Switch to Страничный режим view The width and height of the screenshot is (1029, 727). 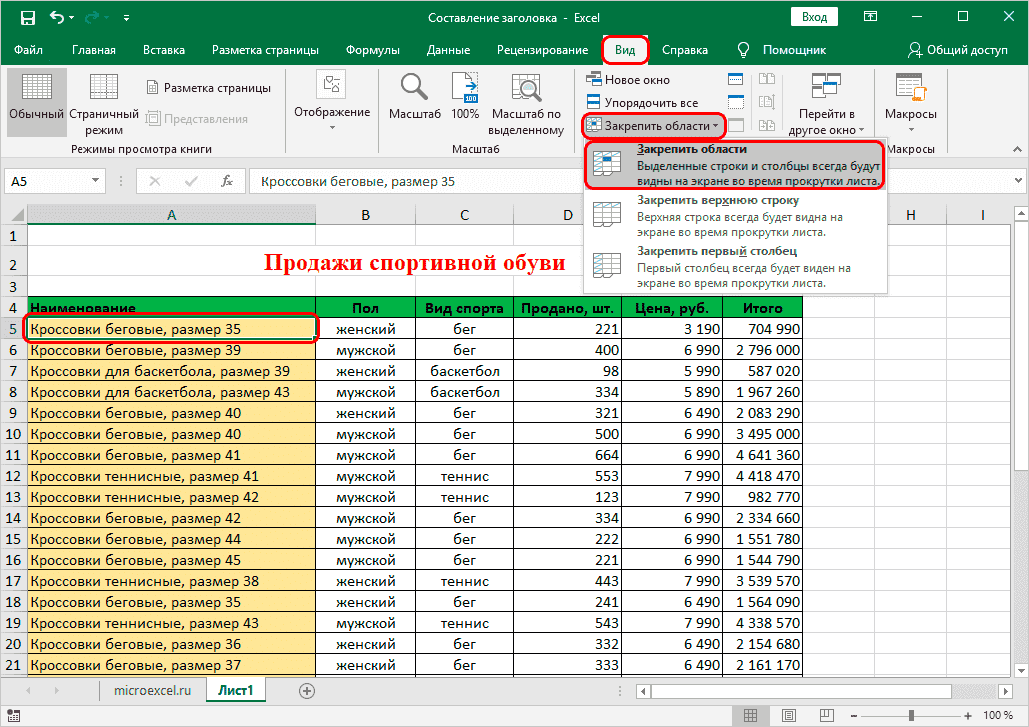point(105,95)
